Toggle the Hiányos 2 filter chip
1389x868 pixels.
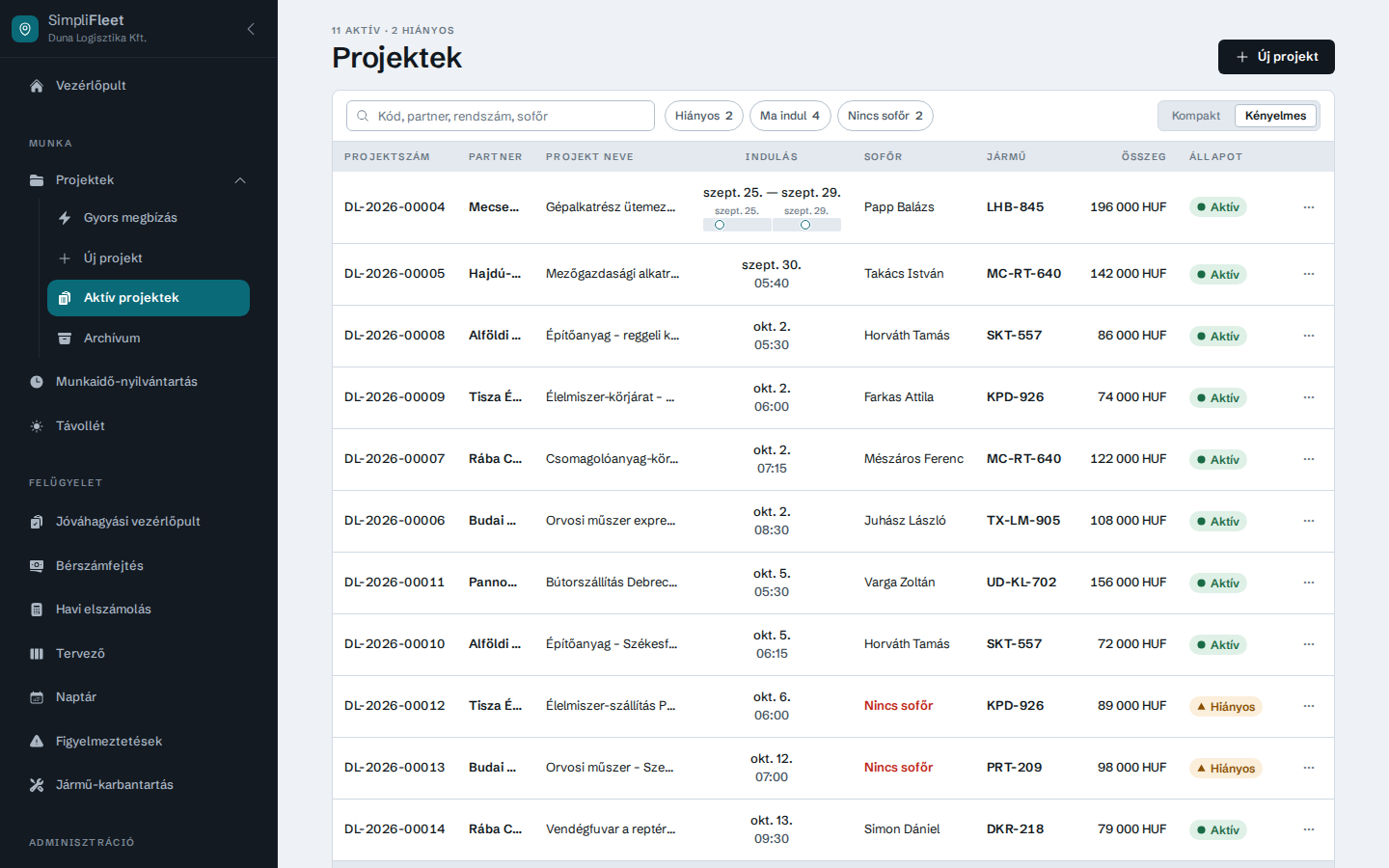(704, 116)
